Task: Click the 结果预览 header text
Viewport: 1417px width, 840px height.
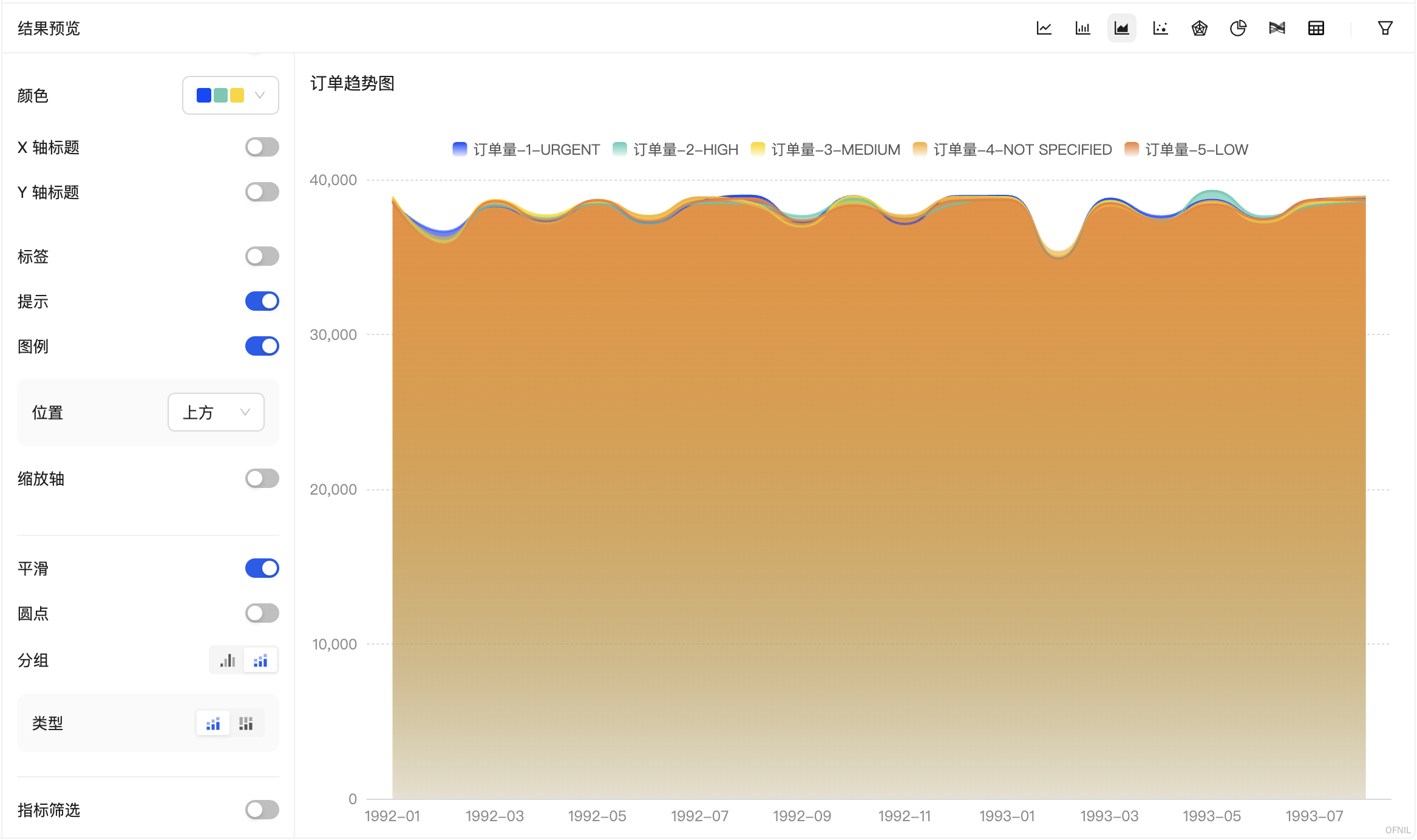Action: 49,29
